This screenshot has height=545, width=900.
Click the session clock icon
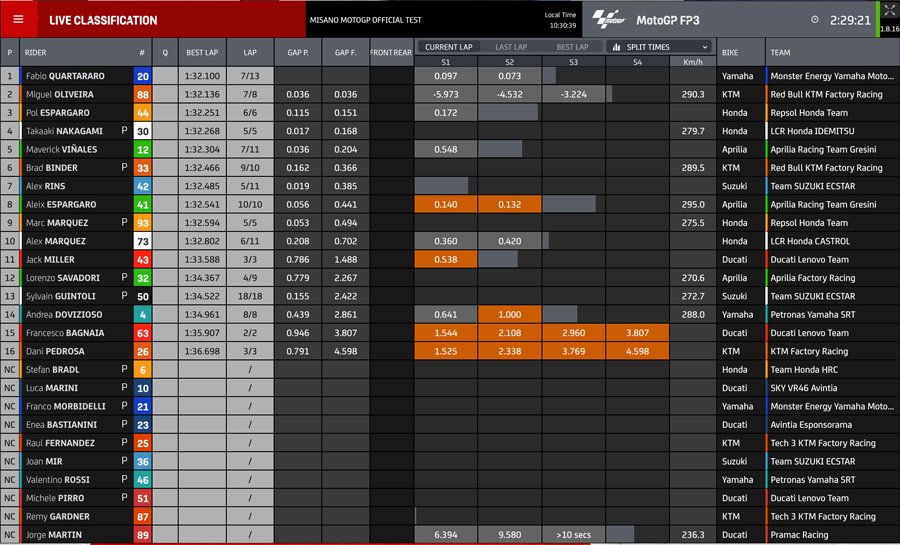(814, 20)
